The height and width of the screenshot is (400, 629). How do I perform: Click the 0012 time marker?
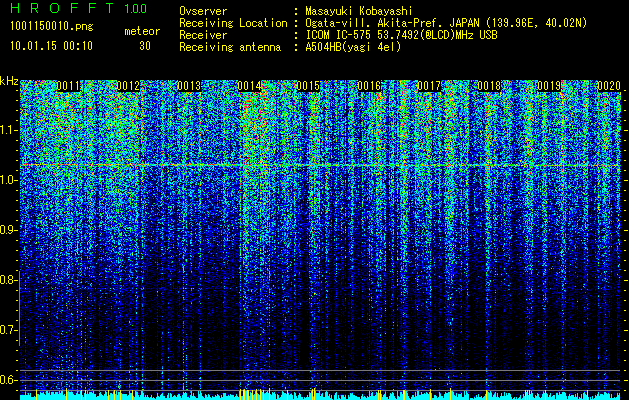click(128, 86)
